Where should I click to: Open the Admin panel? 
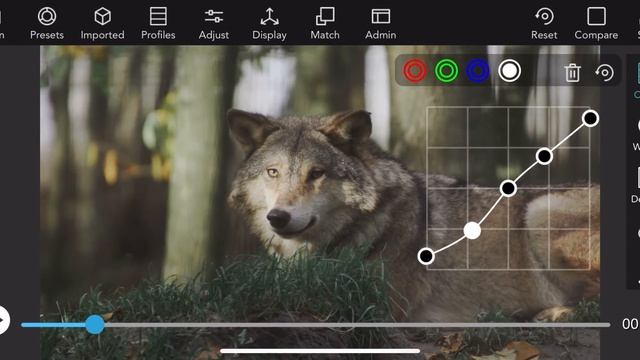pos(380,23)
